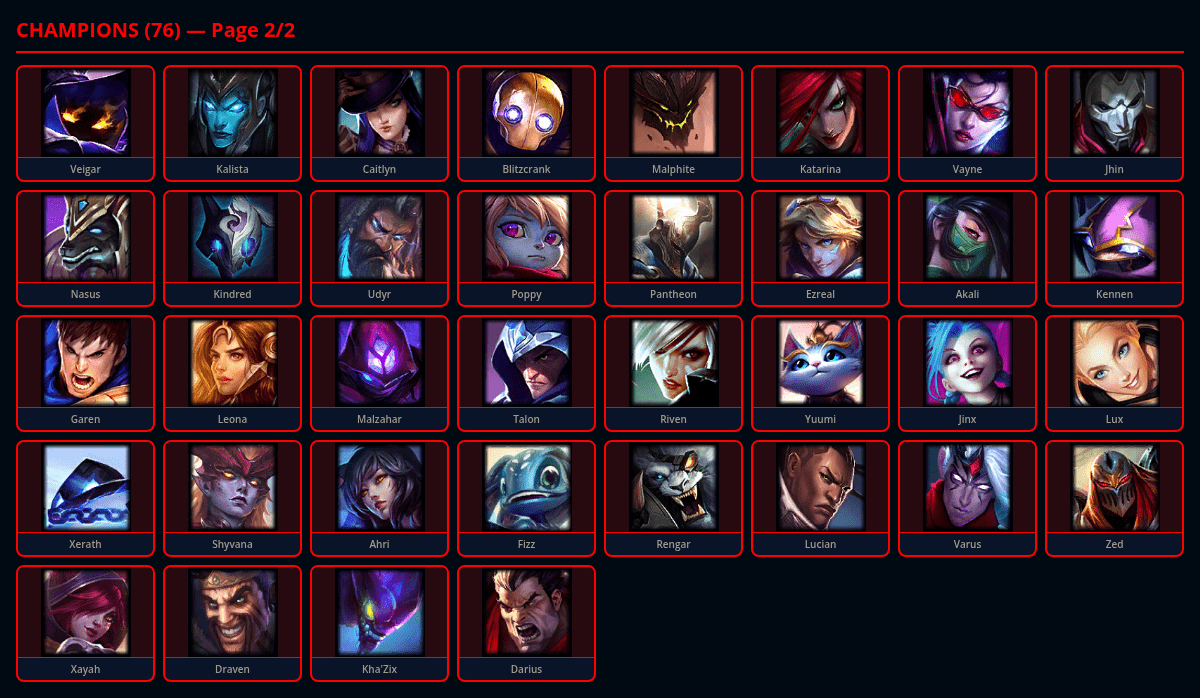Select the Veigar champion portrait

[x=86, y=112]
